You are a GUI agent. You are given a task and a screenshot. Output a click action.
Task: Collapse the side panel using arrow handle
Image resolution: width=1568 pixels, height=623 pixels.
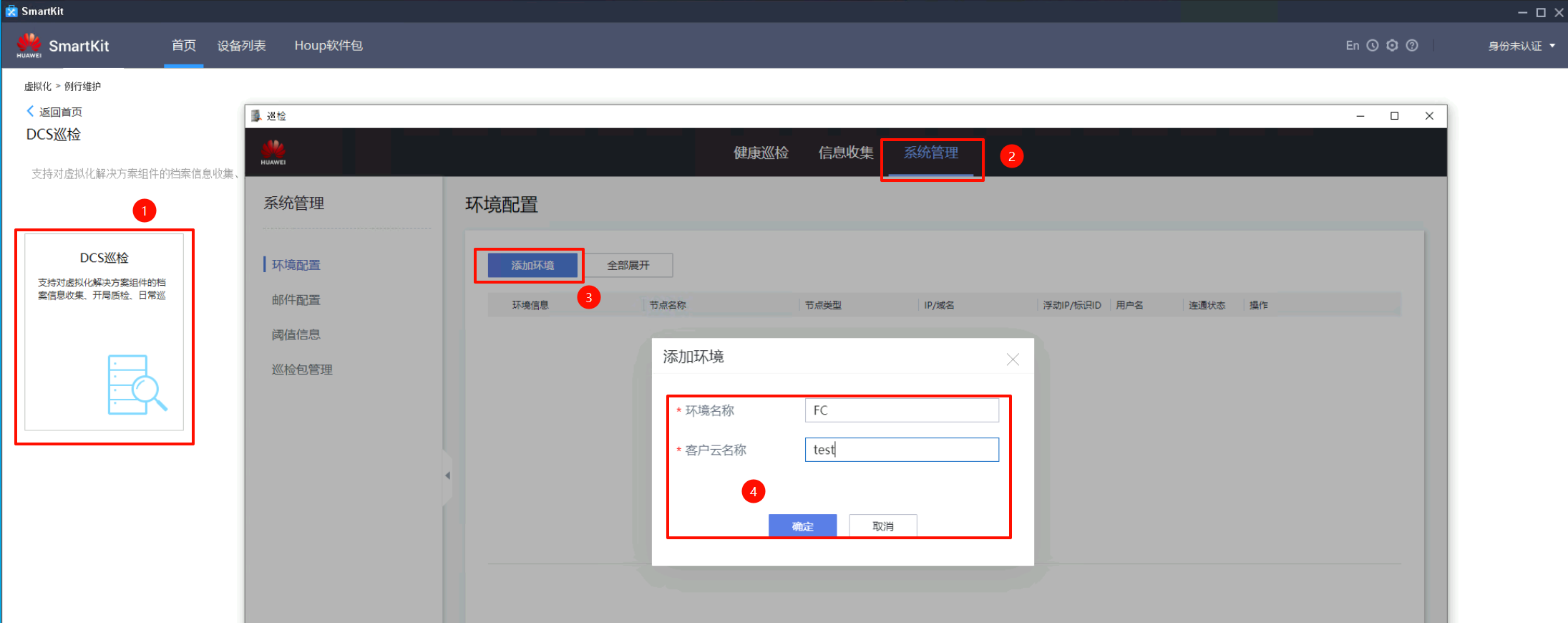pos(447,475)
